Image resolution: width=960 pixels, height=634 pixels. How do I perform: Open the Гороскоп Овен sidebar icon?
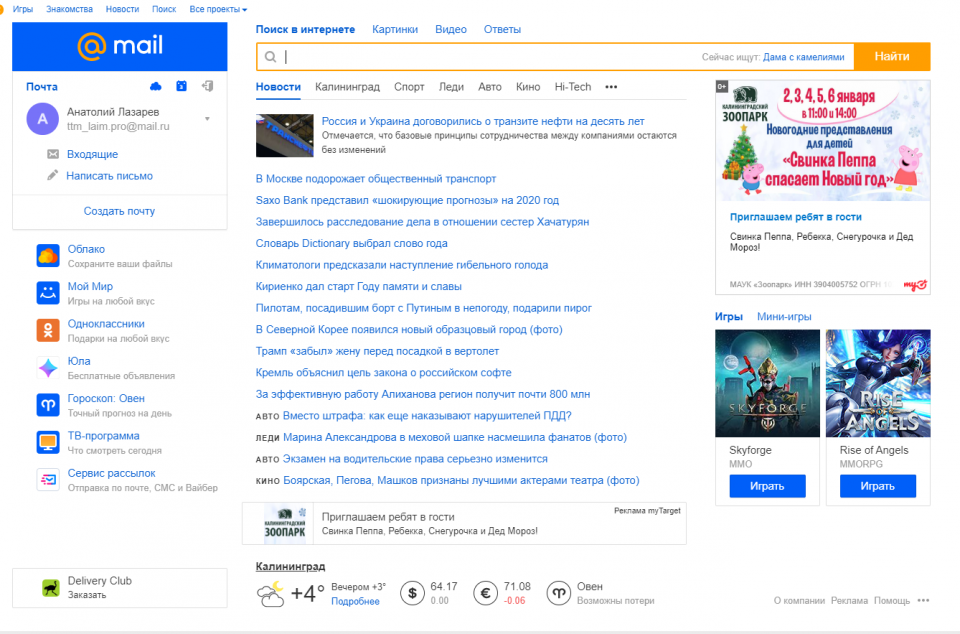[48, 405]
